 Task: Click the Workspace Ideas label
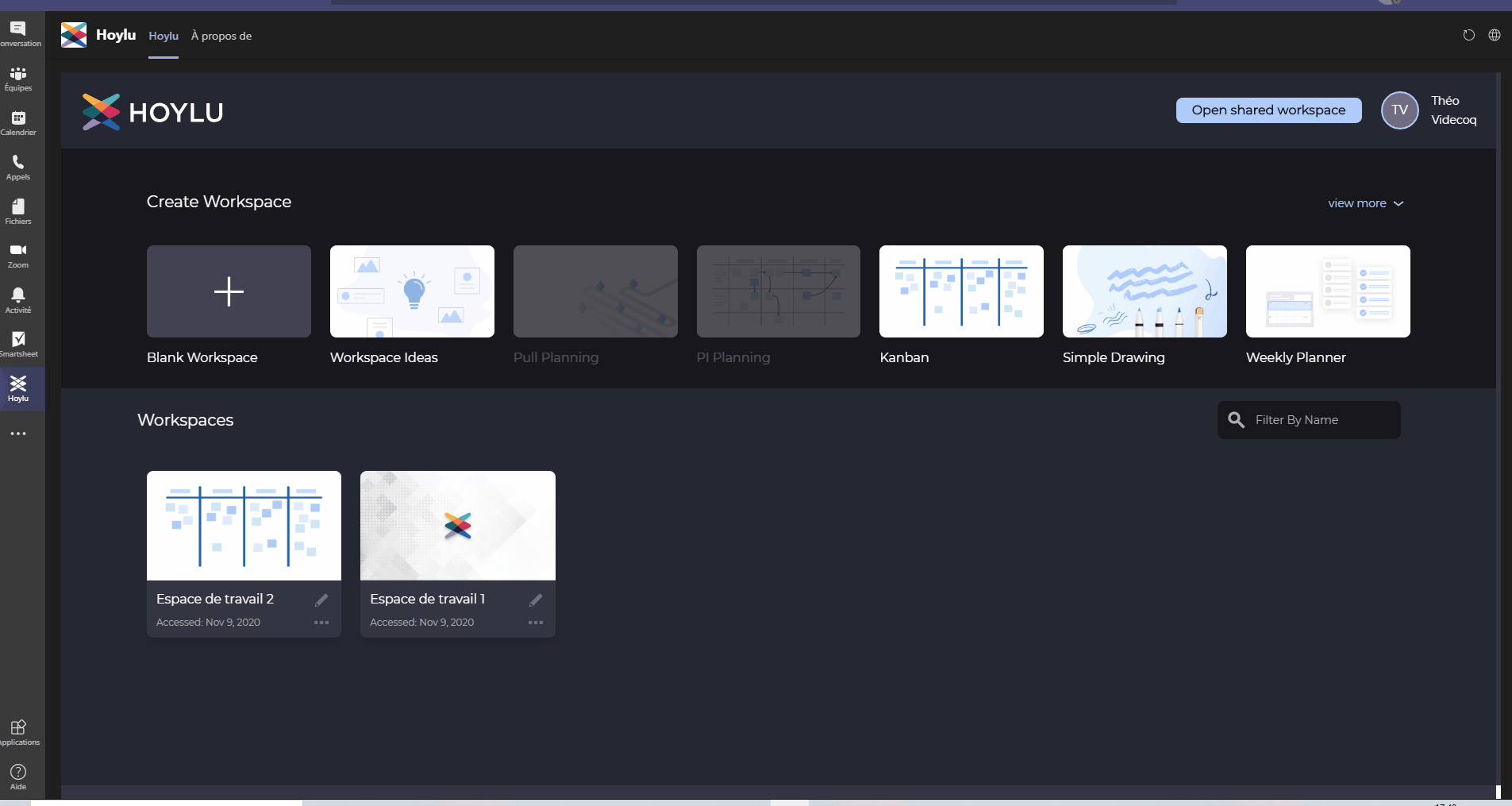click(x=384, y=357)
